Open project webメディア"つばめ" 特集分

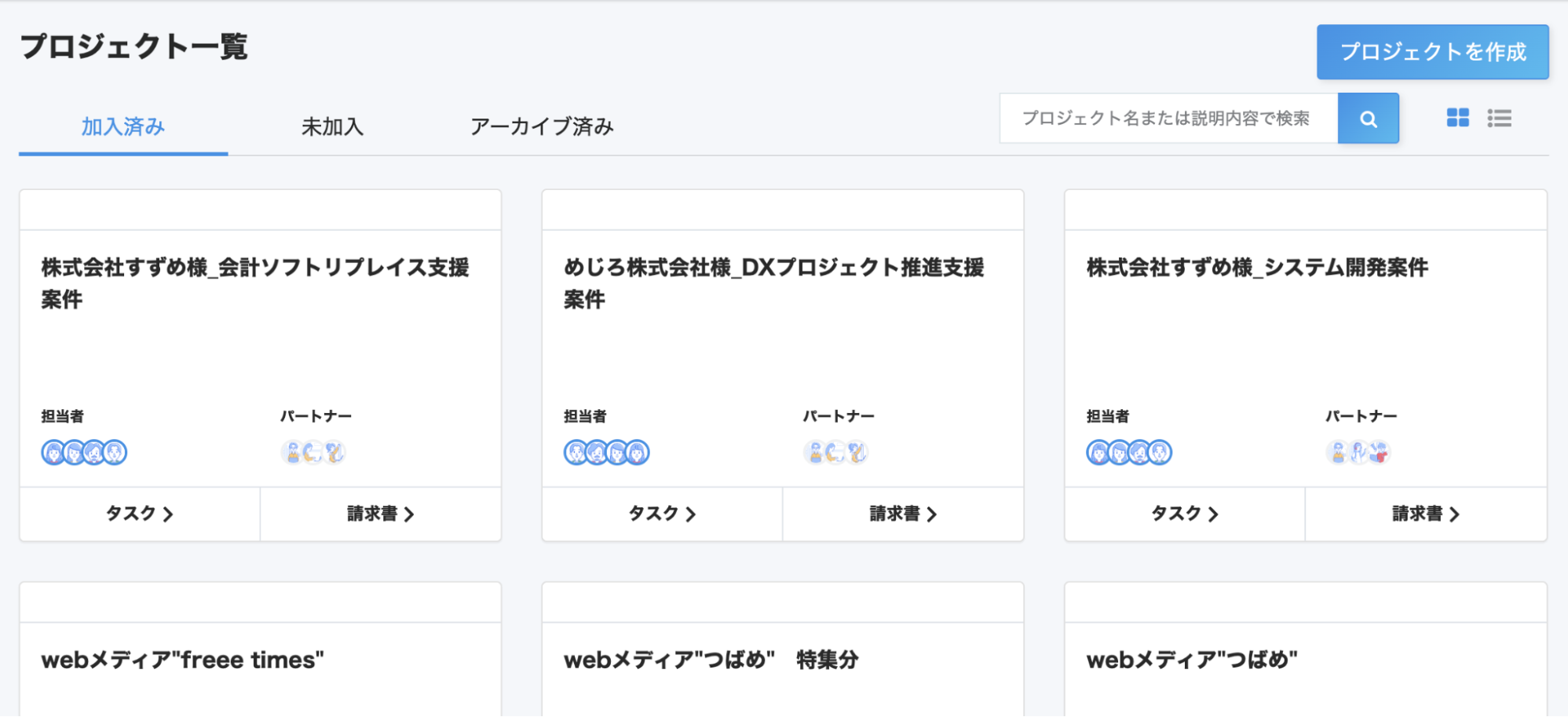point(711,660)
